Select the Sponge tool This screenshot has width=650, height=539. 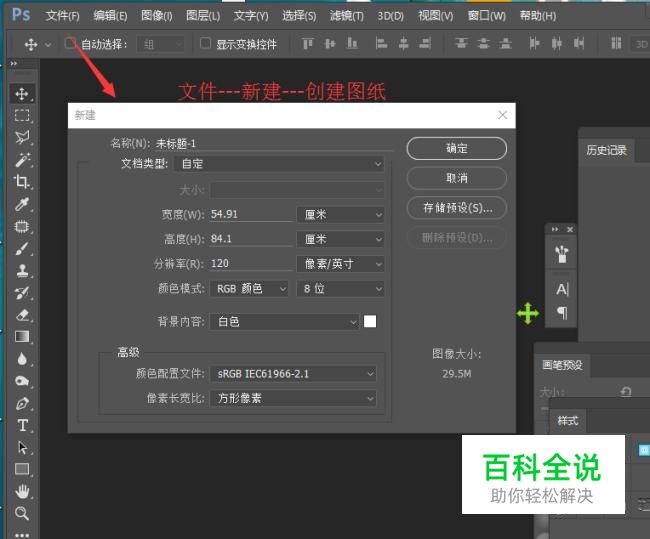(22, 381)
